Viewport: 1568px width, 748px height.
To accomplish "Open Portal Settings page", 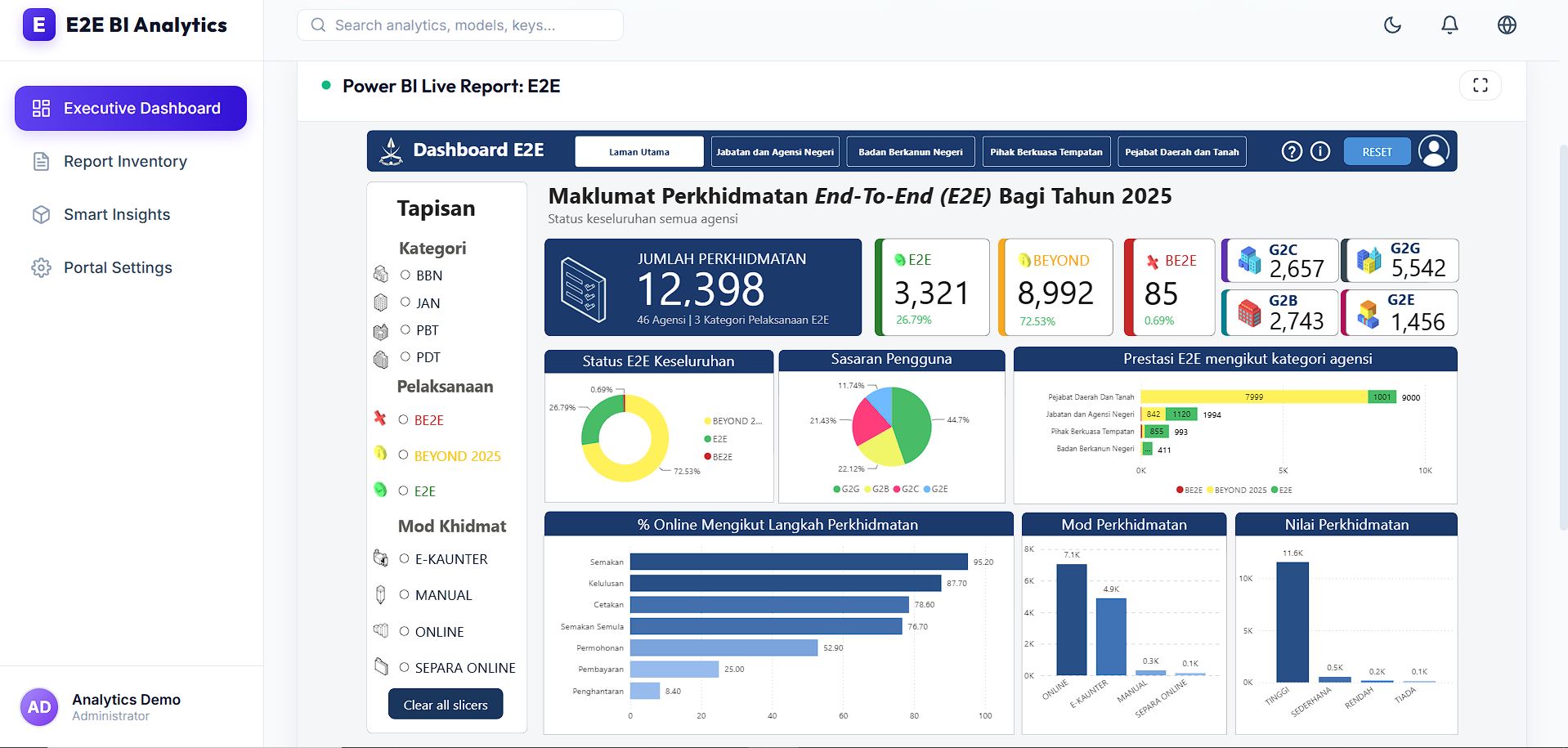I will coord(131,267).
